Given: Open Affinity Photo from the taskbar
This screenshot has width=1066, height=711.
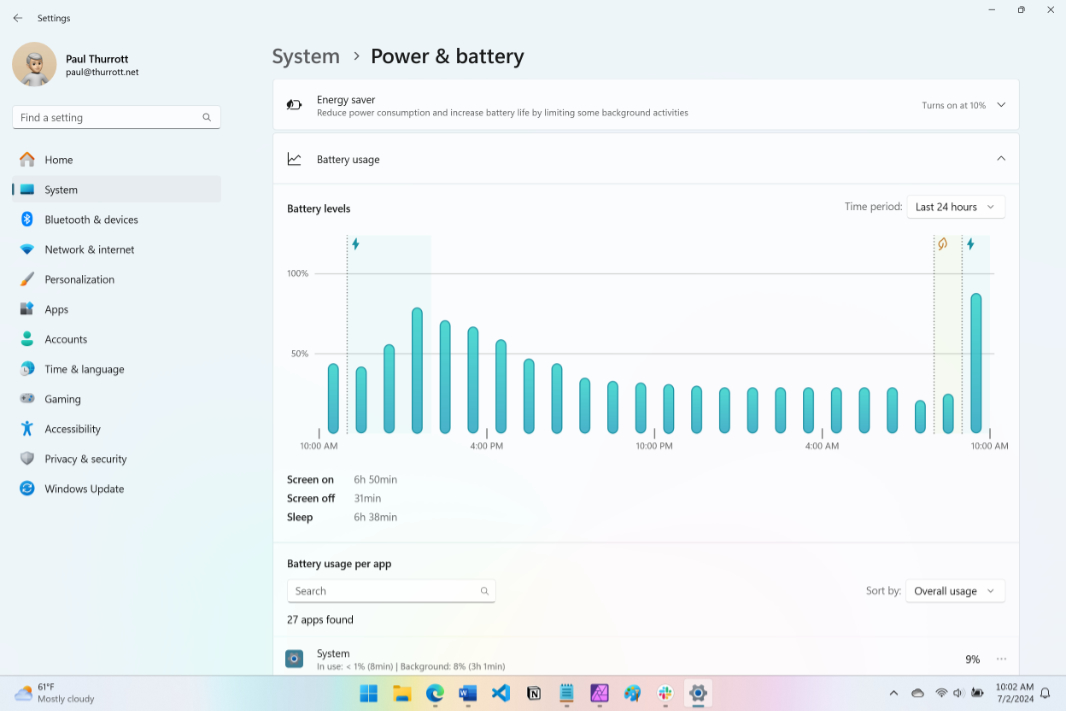Looking at the screenshot, I should click(x=599, y=693).
